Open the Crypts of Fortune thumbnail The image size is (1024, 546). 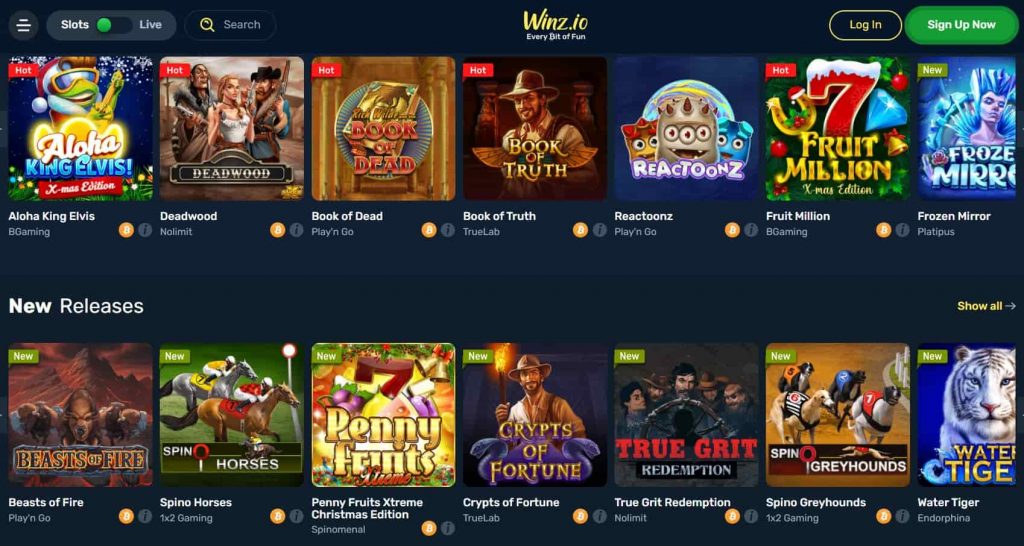pyautogui.click(x=535, y=415)
